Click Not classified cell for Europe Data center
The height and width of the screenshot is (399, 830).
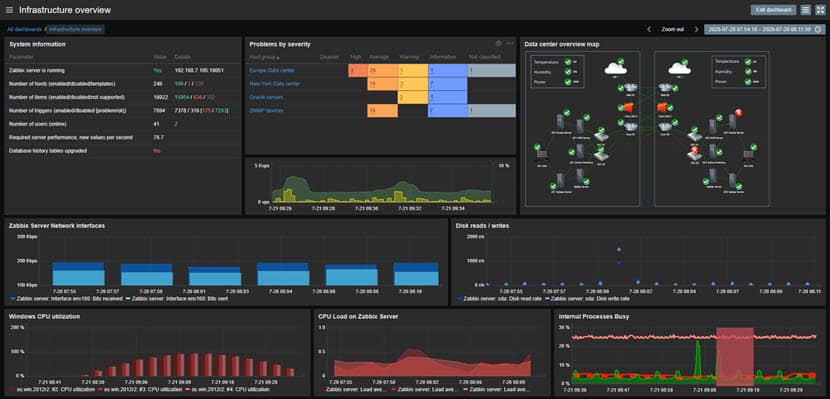(491, 70)
